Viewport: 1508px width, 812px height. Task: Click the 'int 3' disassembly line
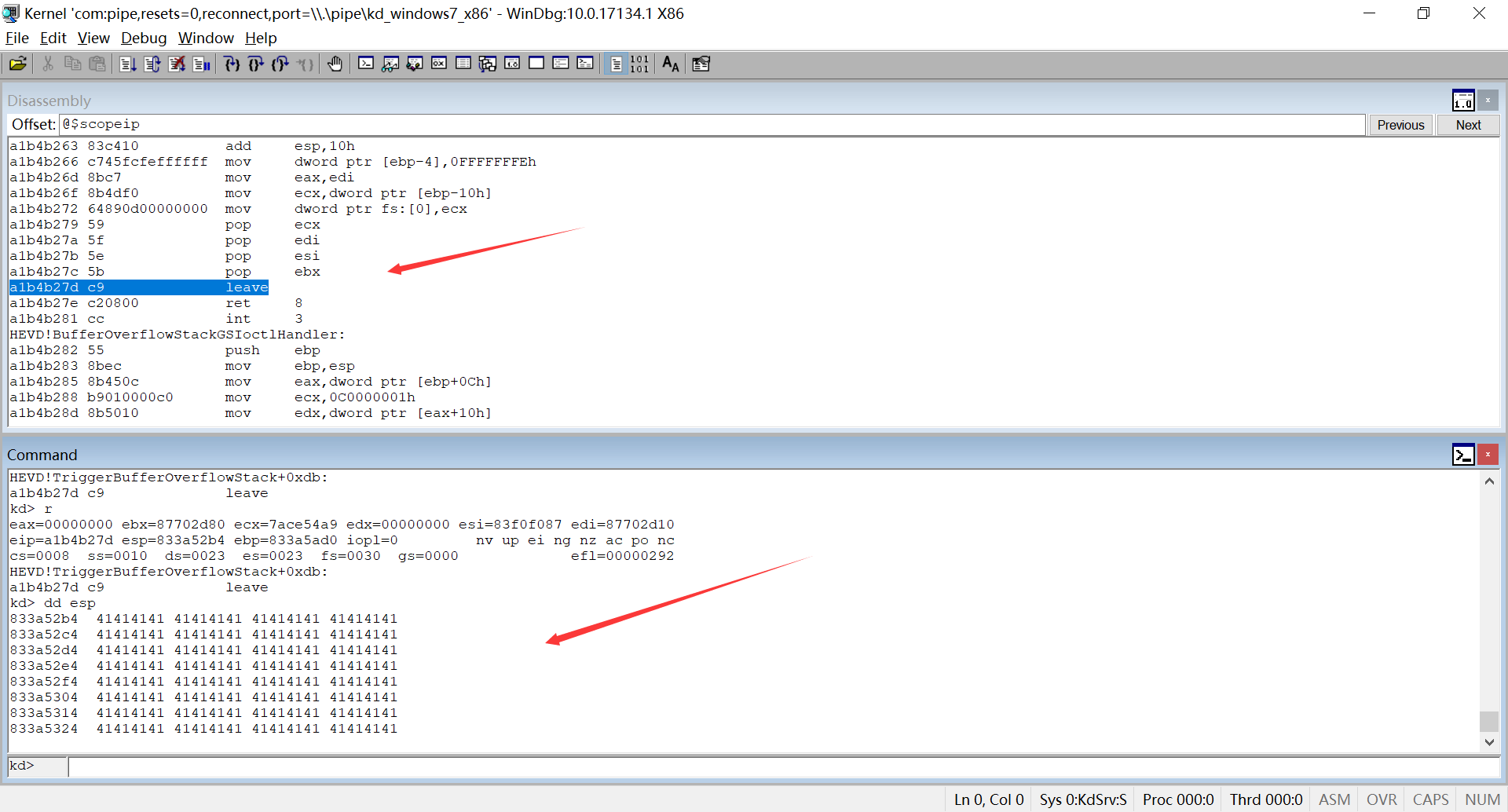click(156, 319)
